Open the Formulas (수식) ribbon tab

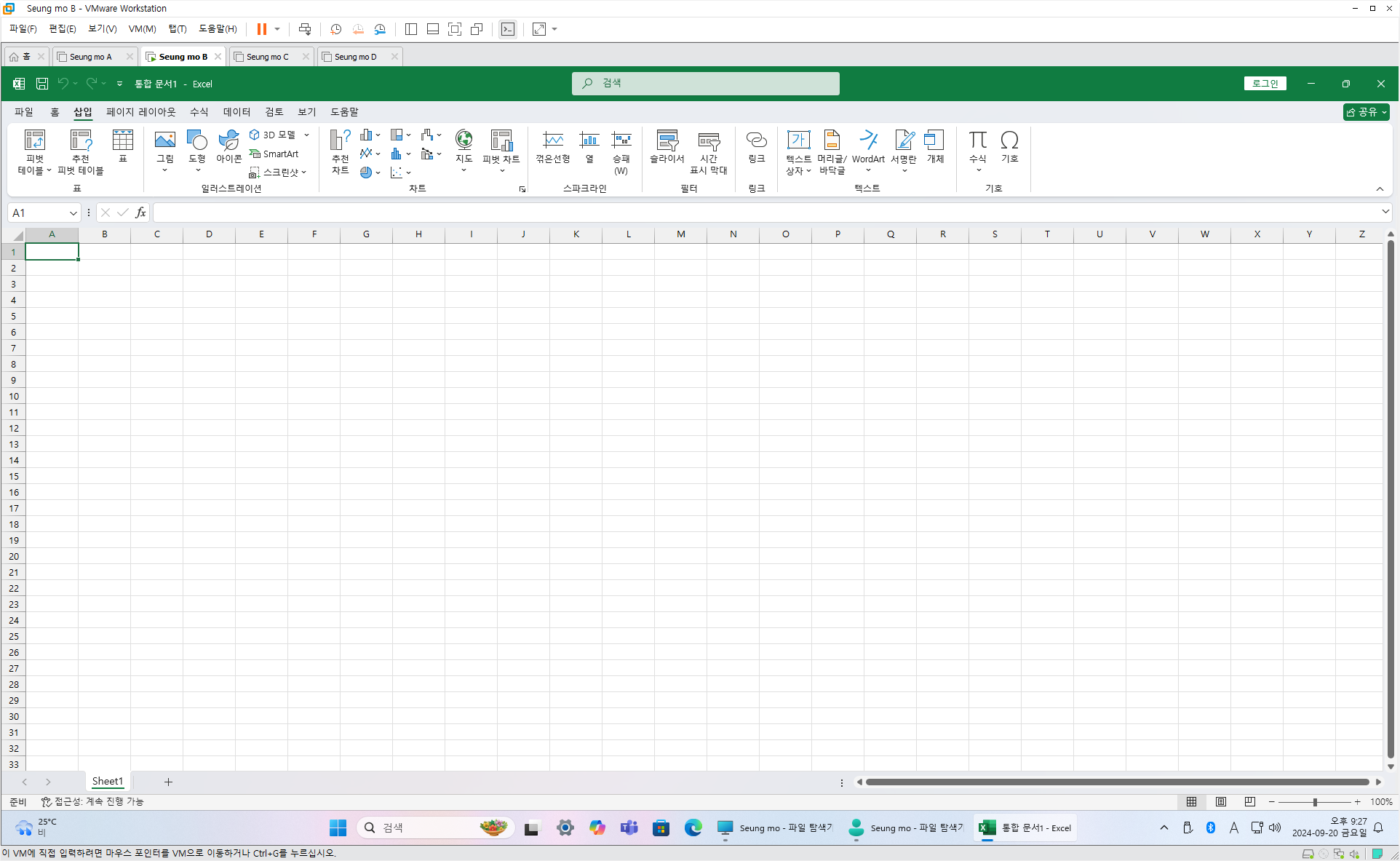coord(199,111)
